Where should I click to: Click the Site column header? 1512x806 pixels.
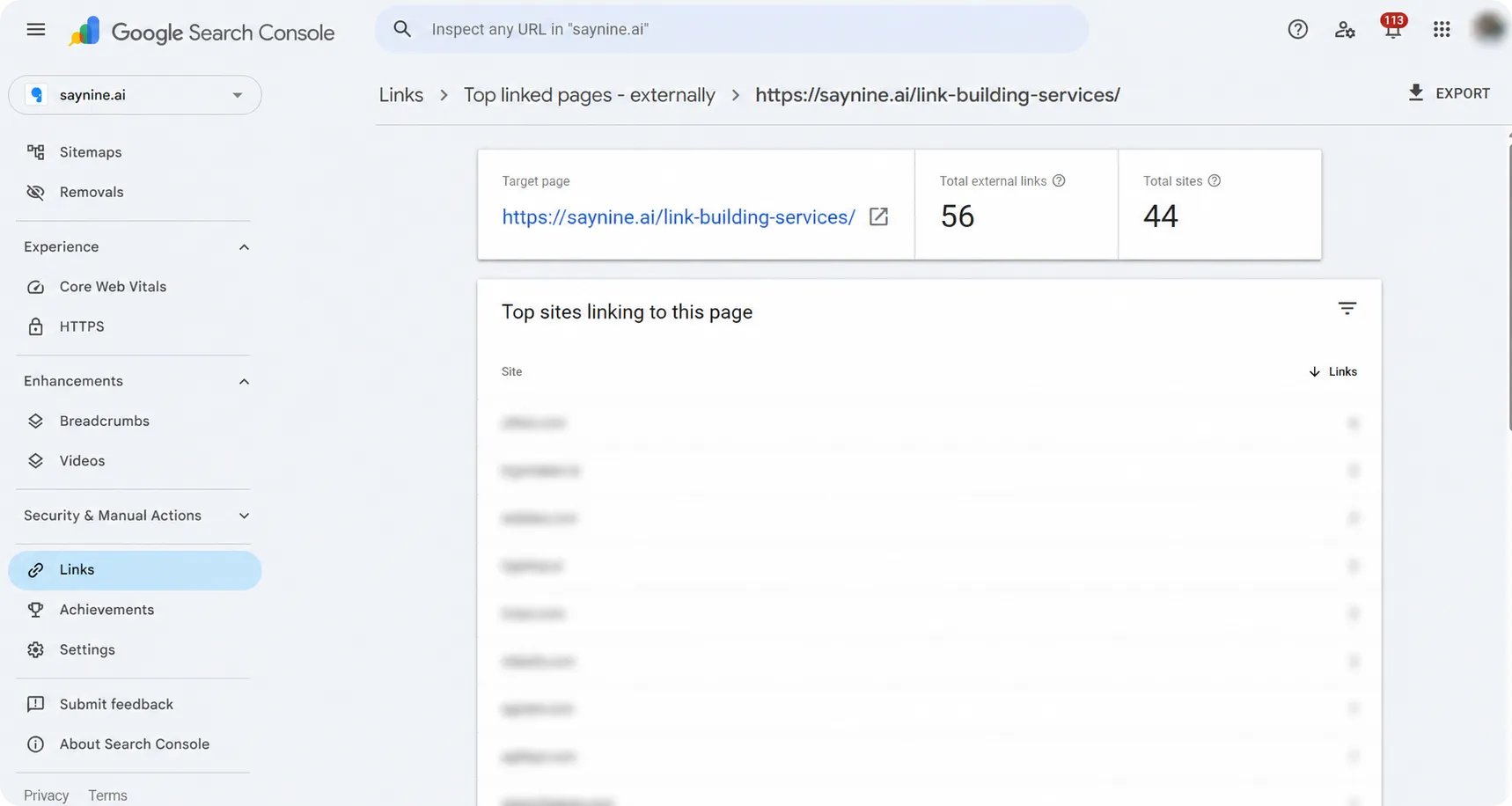tap(511, 372)
